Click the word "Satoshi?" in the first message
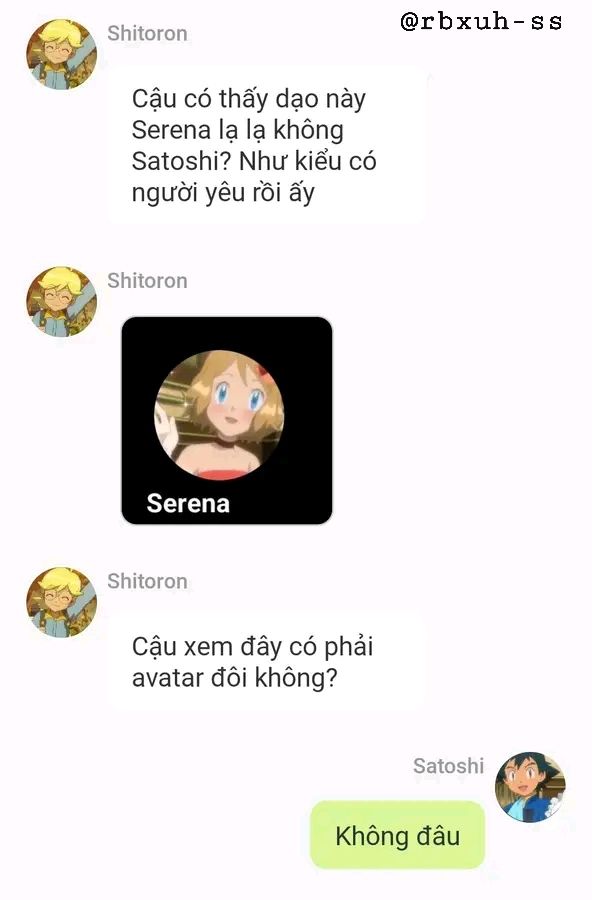 click(x=181, y=161)
